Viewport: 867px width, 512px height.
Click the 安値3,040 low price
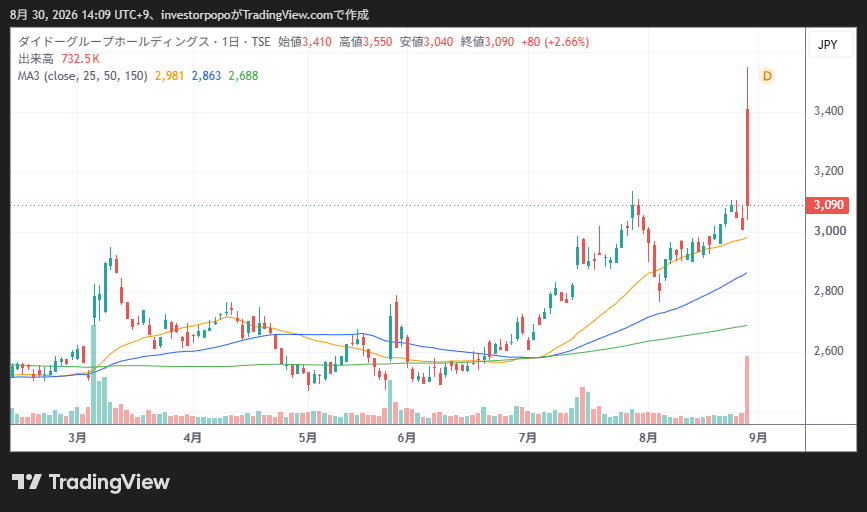pyautogui.click(x=426, y=42)
